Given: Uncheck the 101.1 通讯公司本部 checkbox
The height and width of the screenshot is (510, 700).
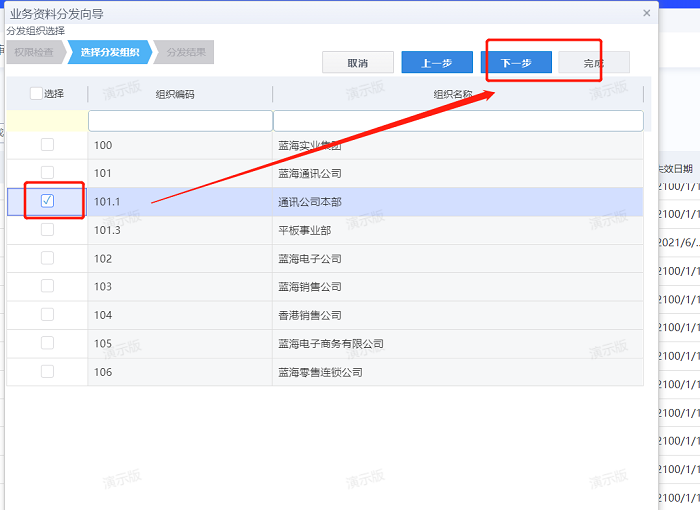Looking at the screenshot, I should click(x=47, y=201).
